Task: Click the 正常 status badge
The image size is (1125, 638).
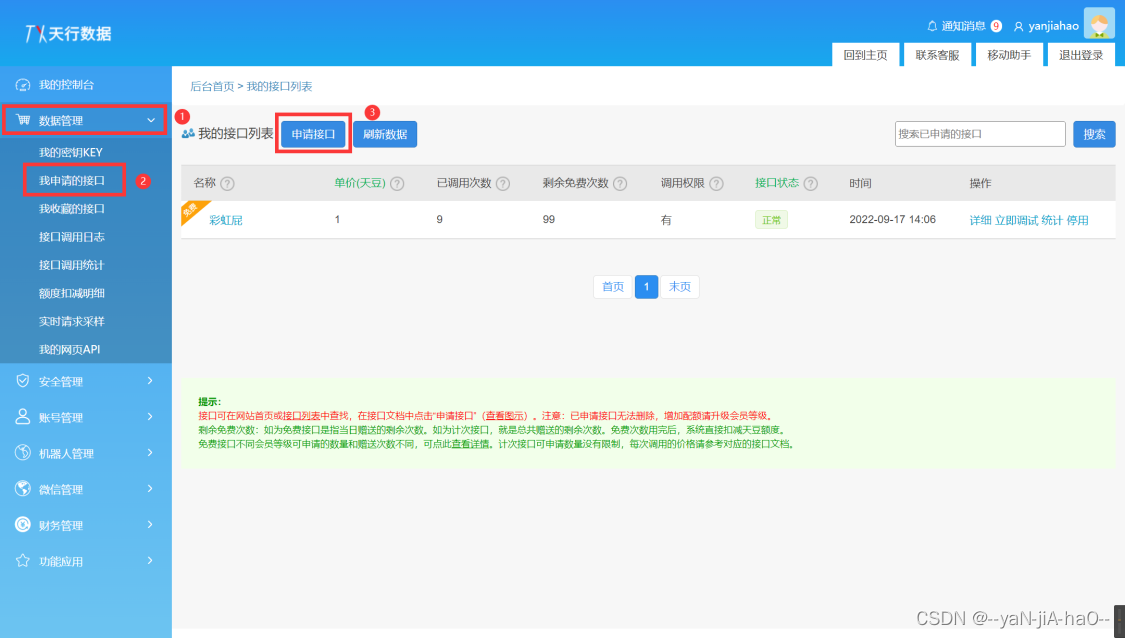Action: (771, 220)
